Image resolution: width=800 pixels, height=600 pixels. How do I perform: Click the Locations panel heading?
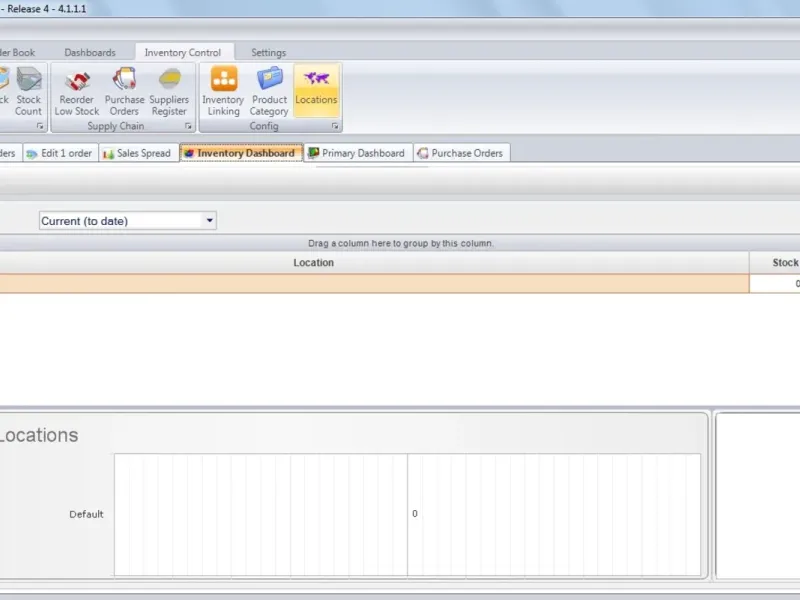point(39,435)
